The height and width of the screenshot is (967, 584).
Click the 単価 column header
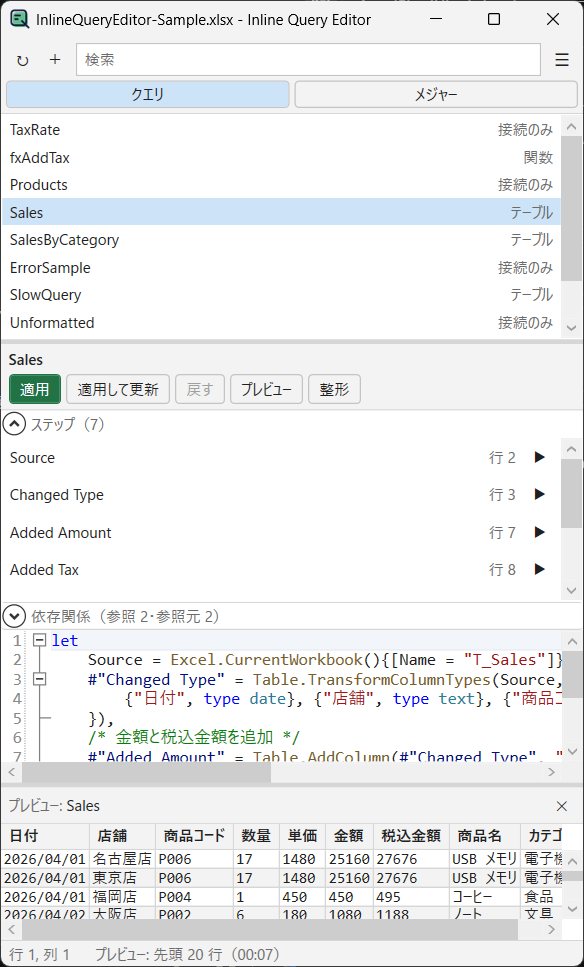(x=302, y=836)
